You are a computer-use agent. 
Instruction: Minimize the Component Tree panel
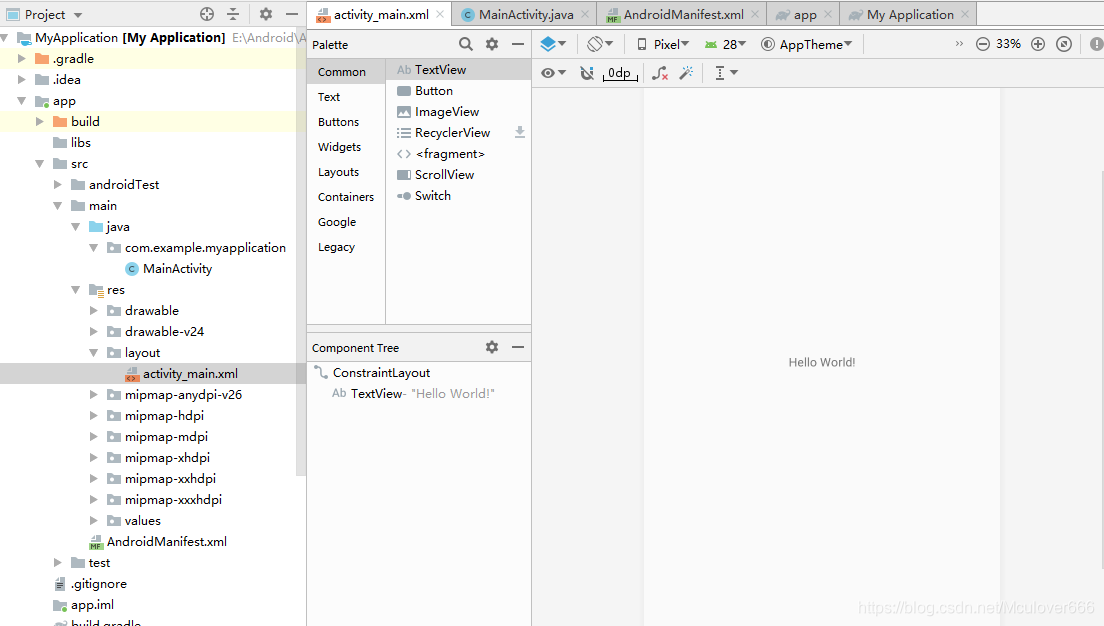(518, 347)
